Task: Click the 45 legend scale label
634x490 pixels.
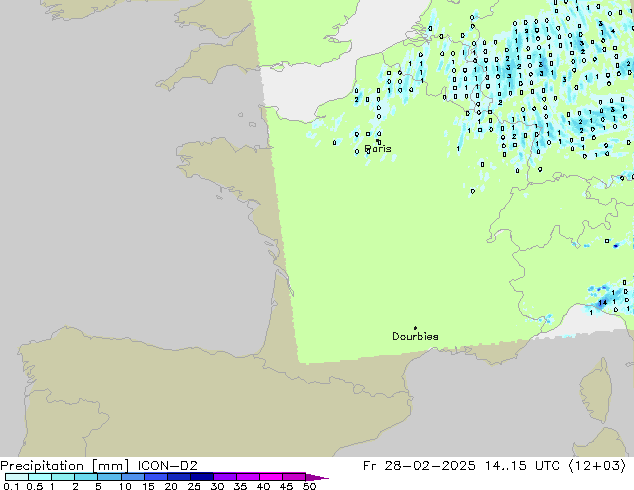Action: (x=286, y=486)
